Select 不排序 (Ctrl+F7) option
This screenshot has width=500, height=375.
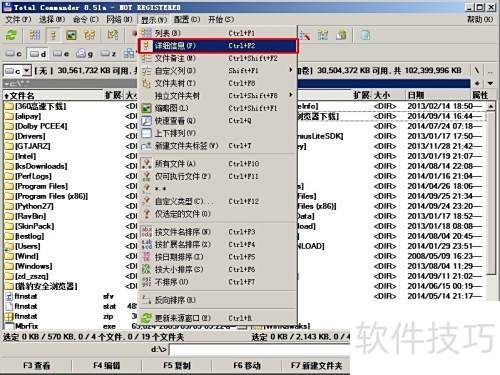pyautogui.click(x=217, y=282)
